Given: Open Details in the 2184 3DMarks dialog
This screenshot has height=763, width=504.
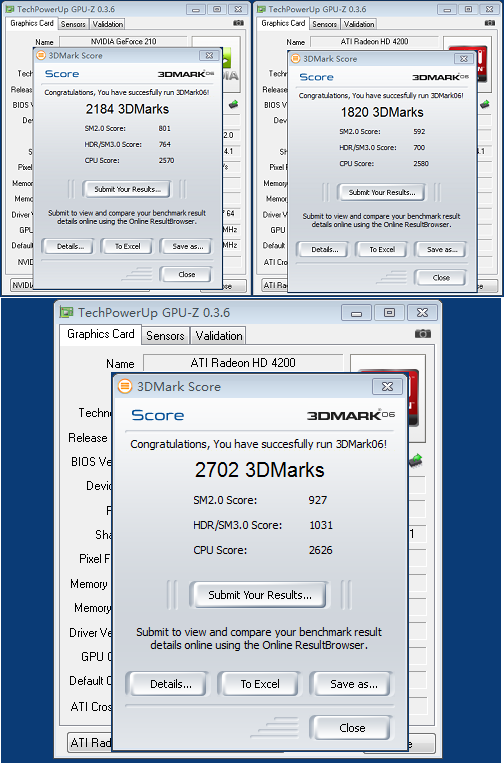Looking at the screenshot, I should [x=70, y=246].
